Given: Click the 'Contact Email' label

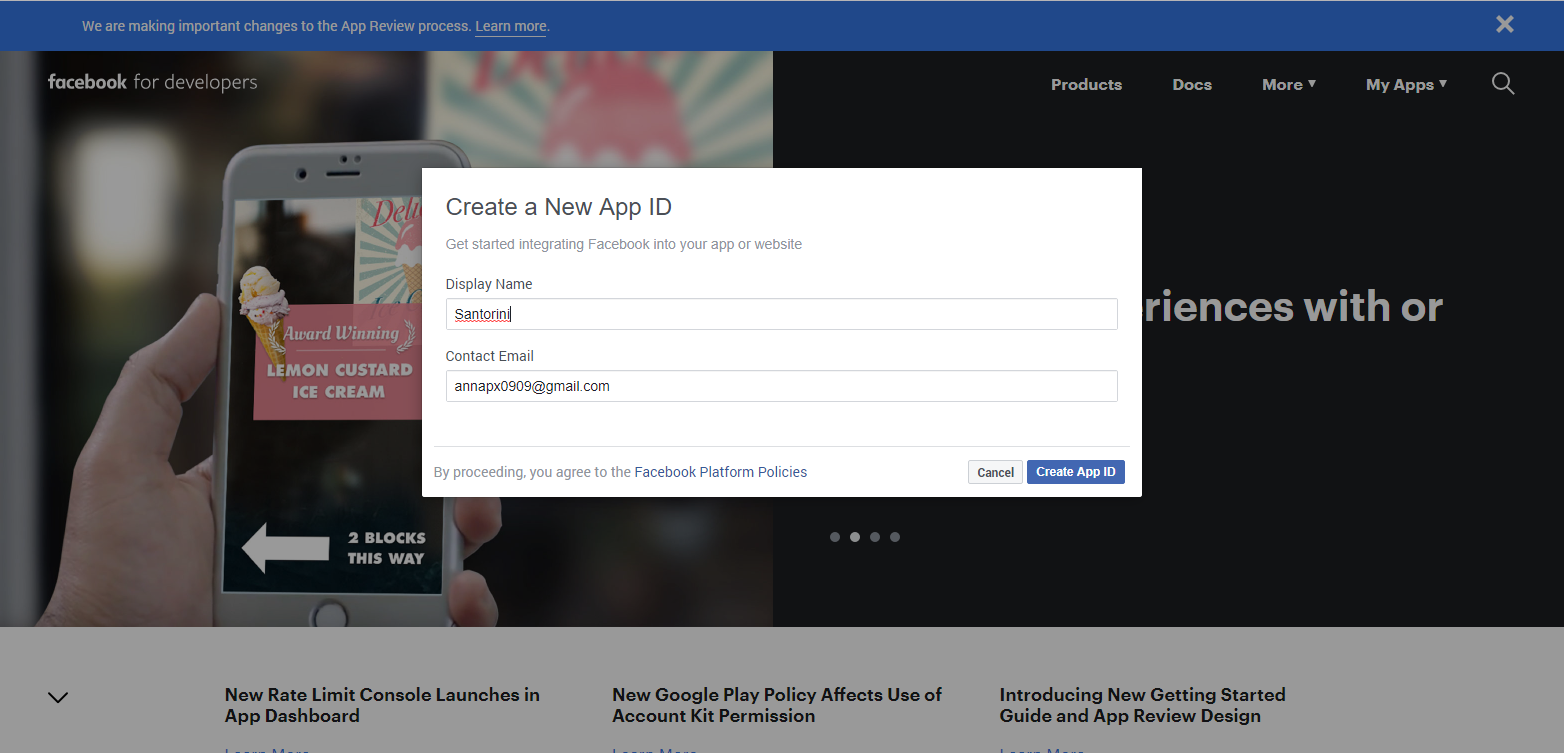Looking at the screenshot, I should pos(490,356).
